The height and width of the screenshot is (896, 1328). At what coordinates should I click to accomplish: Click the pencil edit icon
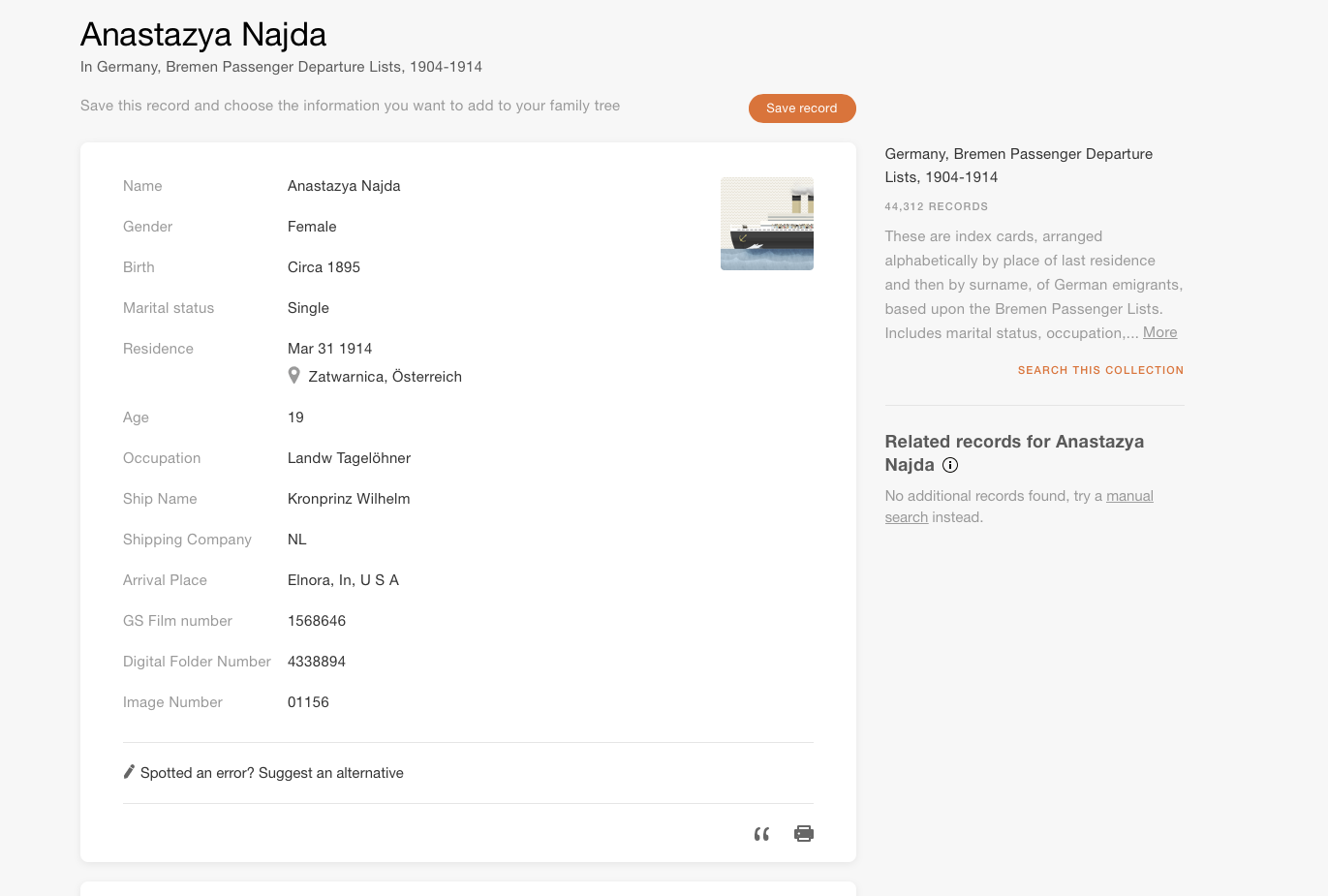pos(129,772)
